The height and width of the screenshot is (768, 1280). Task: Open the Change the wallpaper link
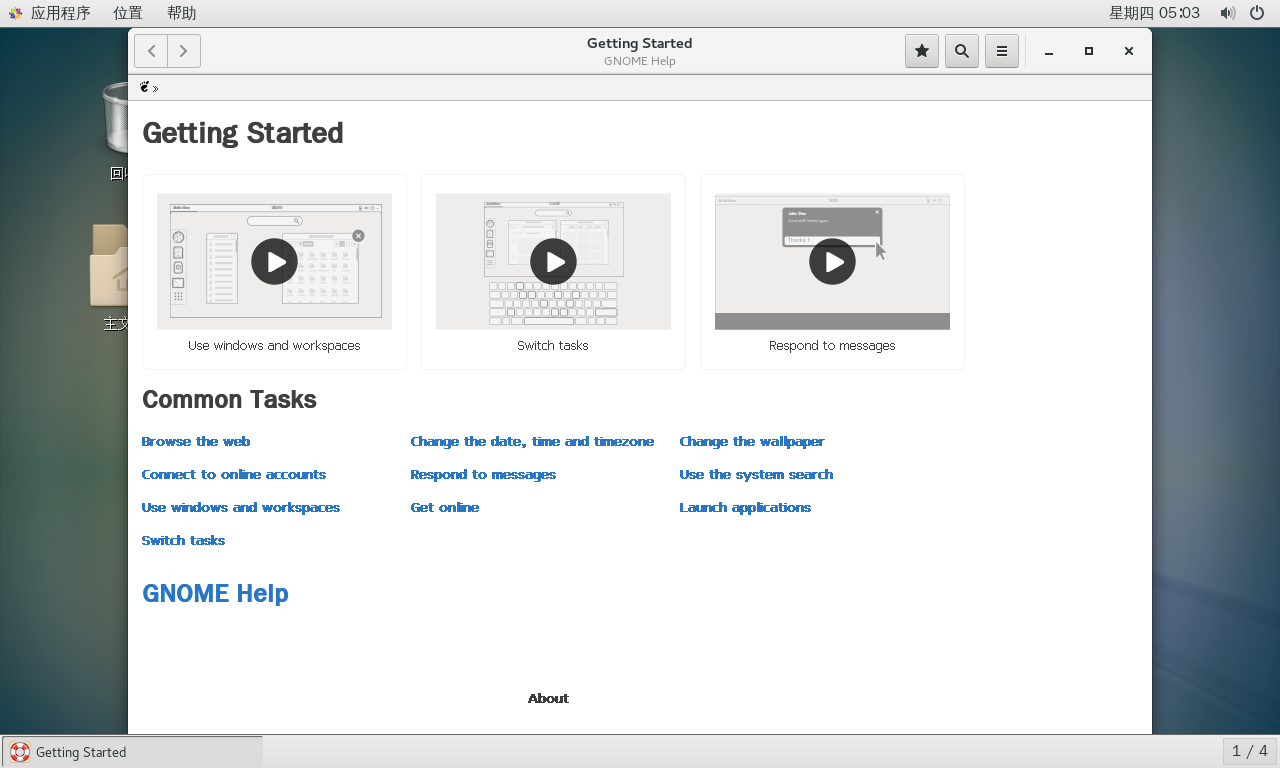click(752, 441)
